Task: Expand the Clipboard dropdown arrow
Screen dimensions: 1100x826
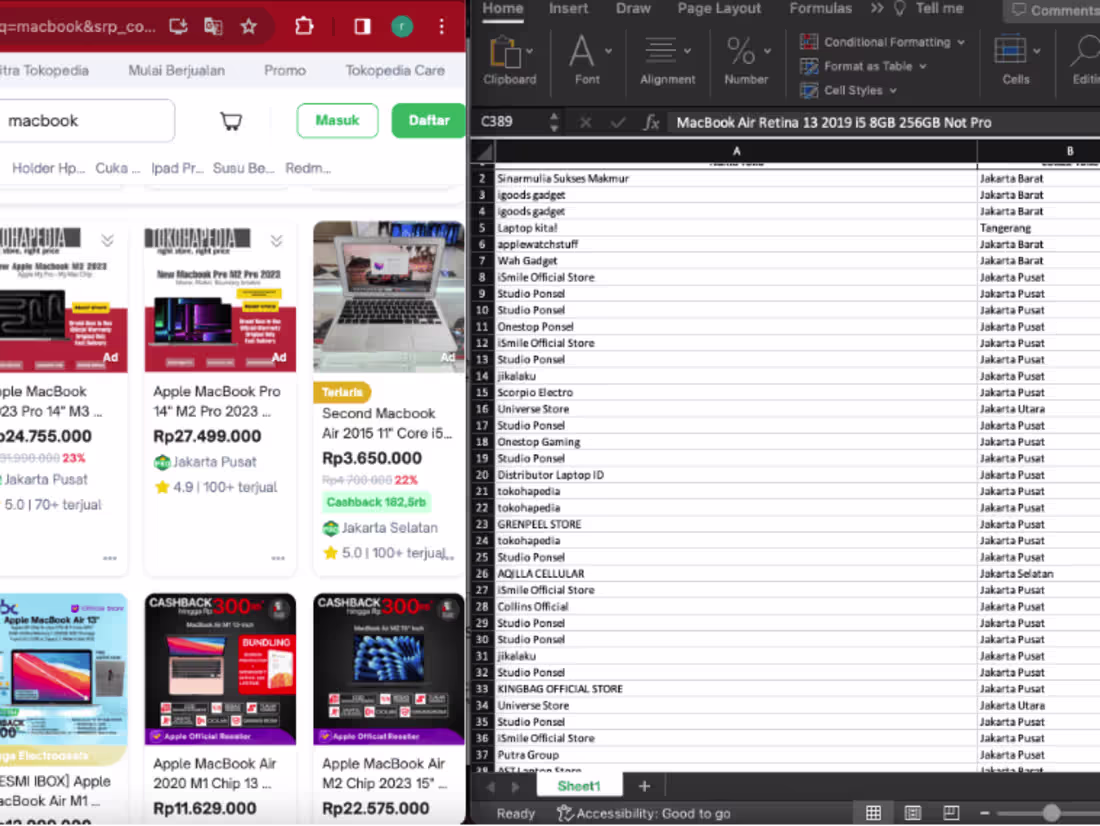Action: point(529,51)
